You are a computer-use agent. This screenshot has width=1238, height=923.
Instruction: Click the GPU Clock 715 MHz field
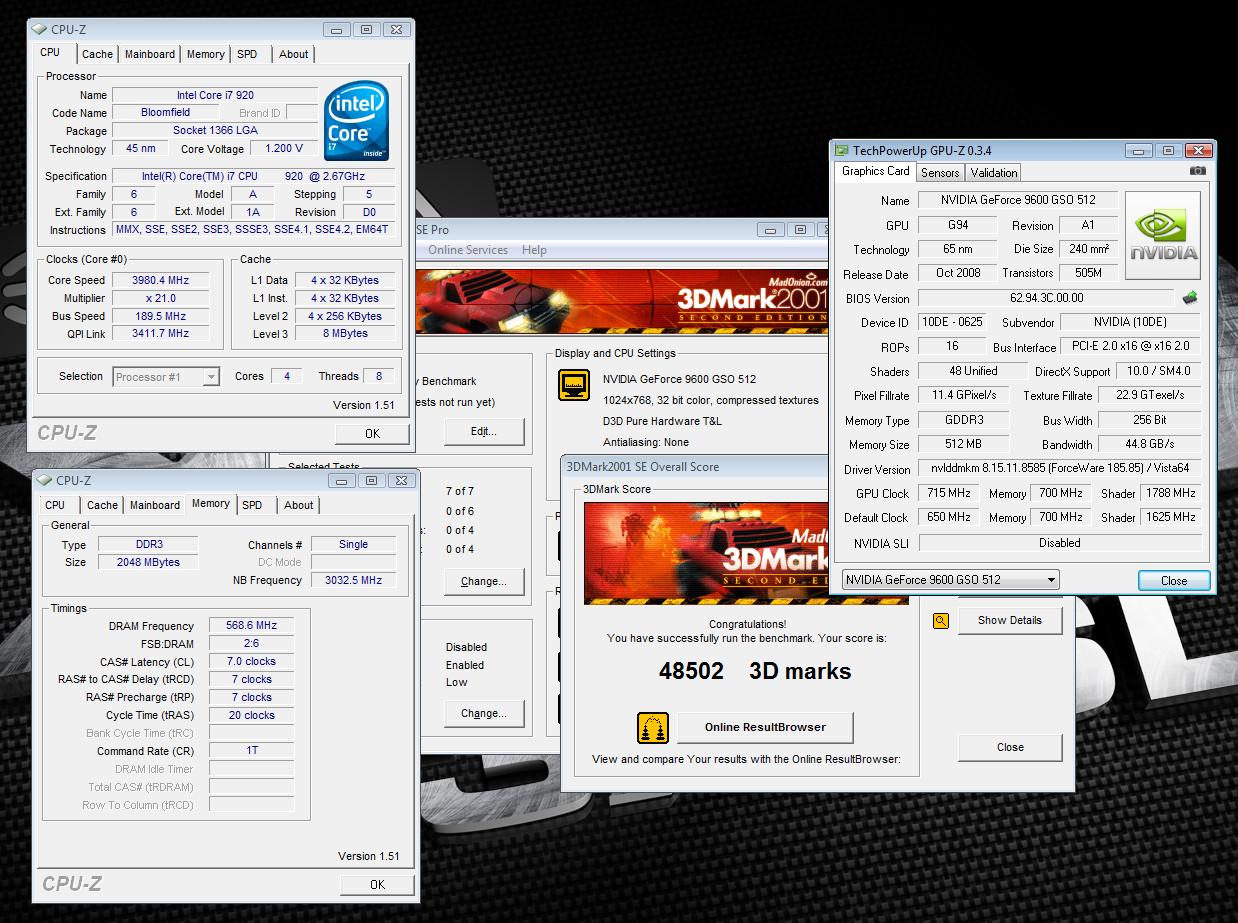coord(948,493)
